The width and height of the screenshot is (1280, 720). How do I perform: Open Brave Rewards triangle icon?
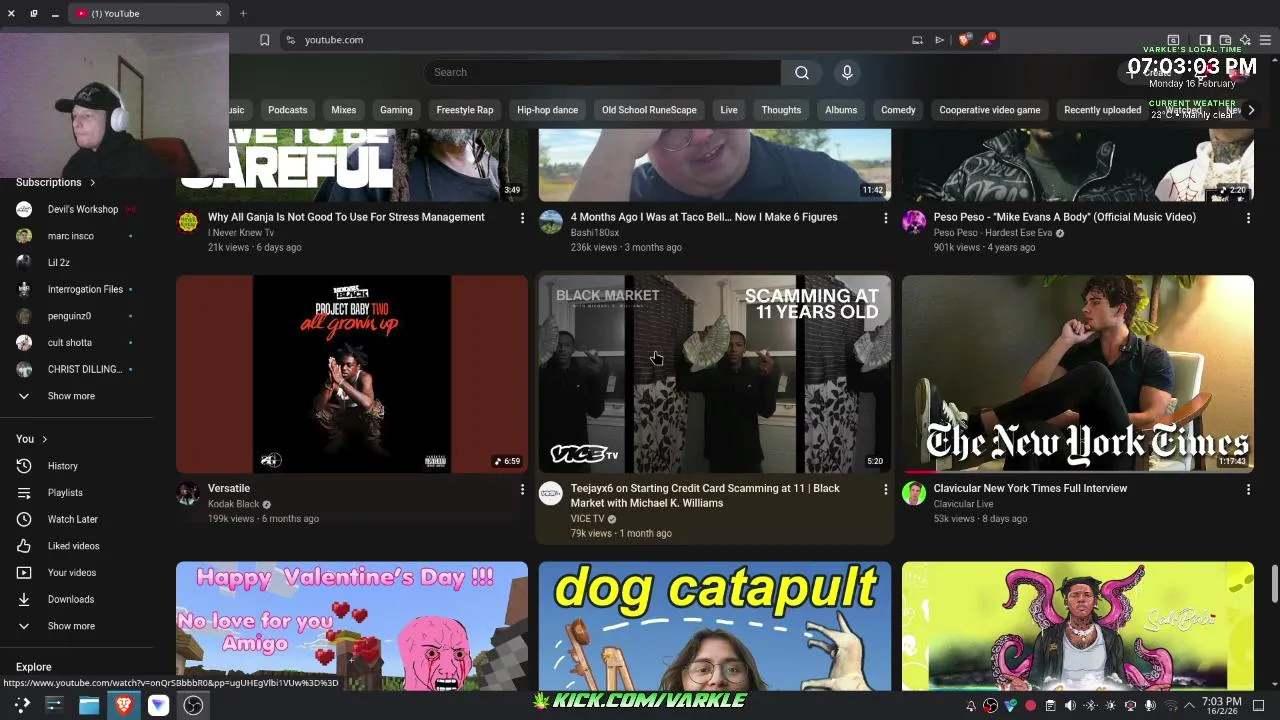[989, 40]
